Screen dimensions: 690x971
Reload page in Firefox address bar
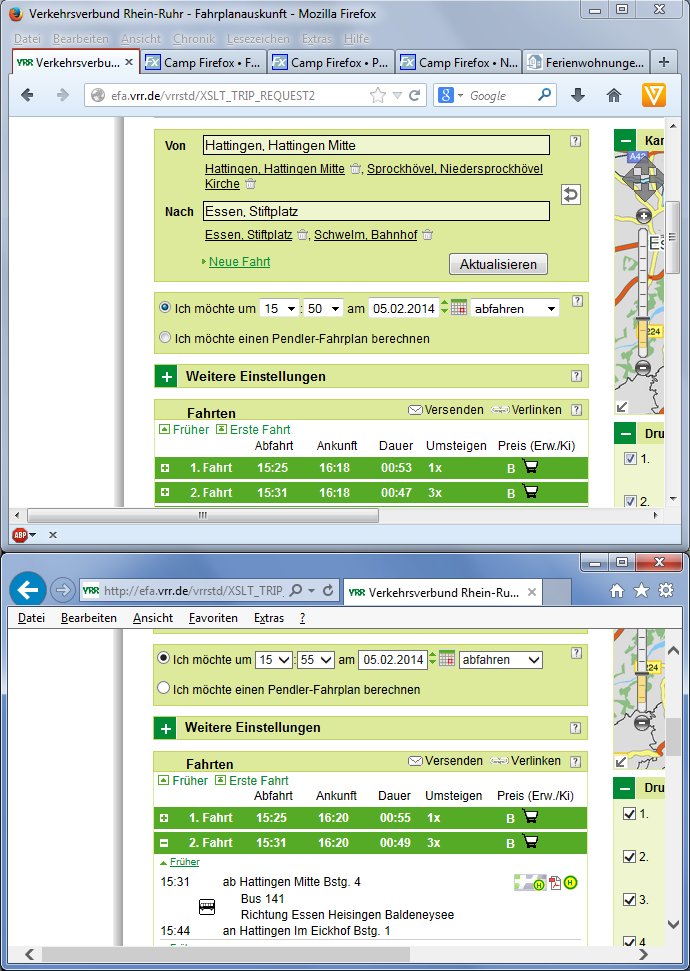pos(414,95)
